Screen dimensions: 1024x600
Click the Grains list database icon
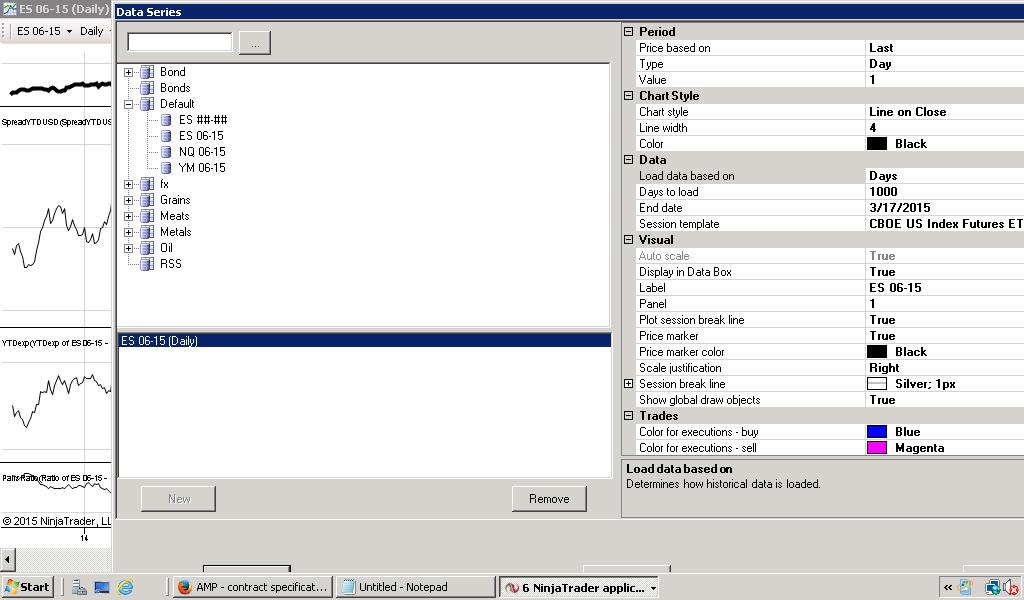tap(148, 200)
